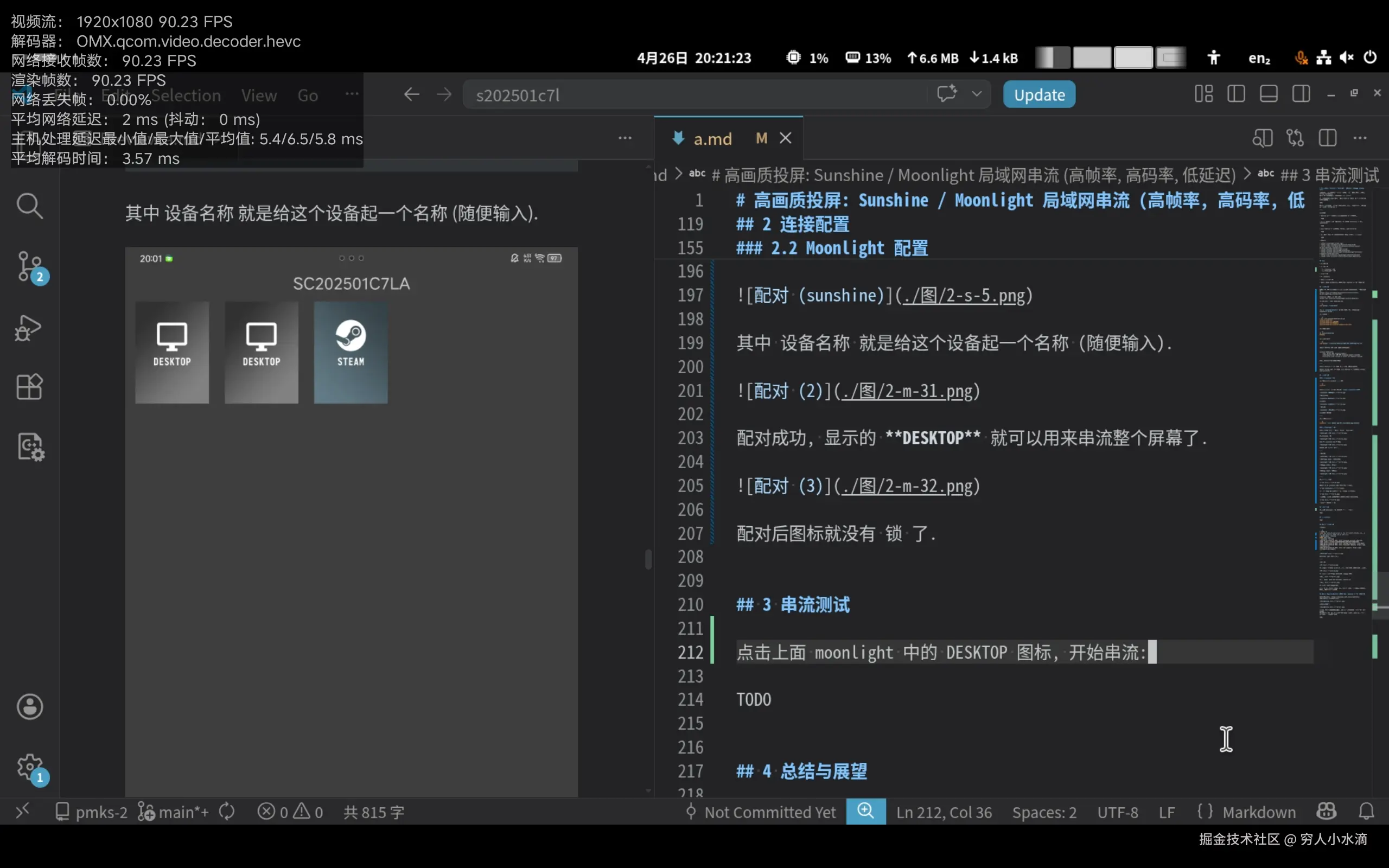The image size is (1389, 868).
Task: Expand breadcrumb '# 高画质投屏: Sunshine / Moonlight'
Action: 963,175
